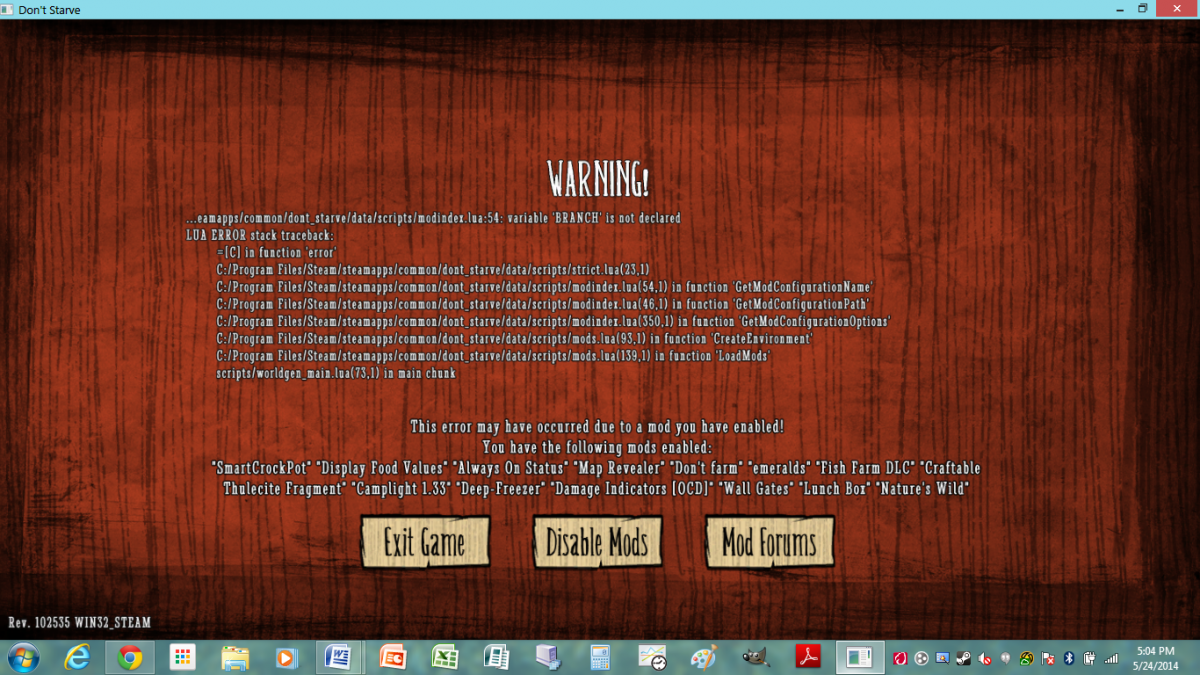Click the 'CreateEnvironment' traceback line
The width and height of the screenshot is (1200, 675).
point(513,339)
